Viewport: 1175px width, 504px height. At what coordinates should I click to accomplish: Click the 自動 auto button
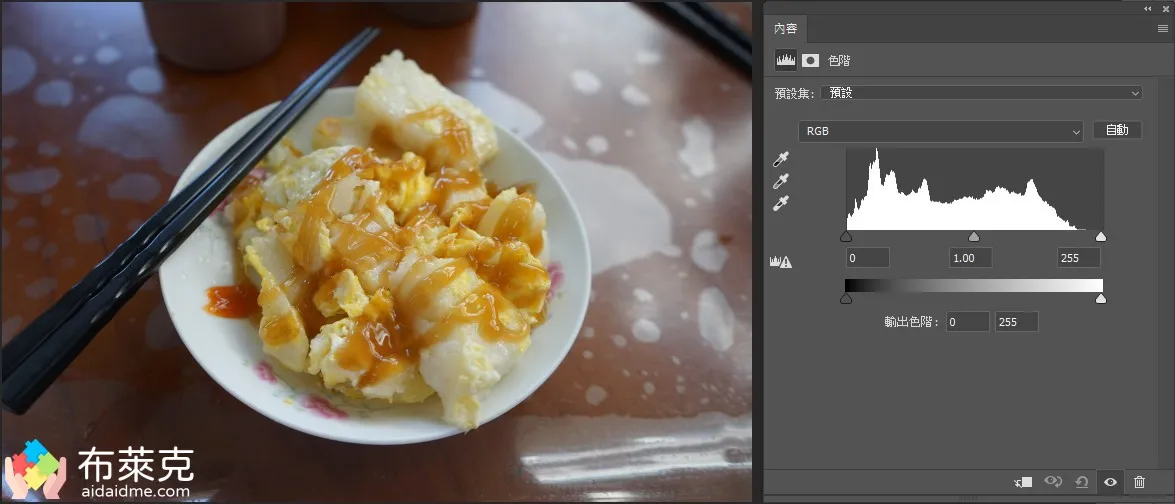pos(1117,130)
